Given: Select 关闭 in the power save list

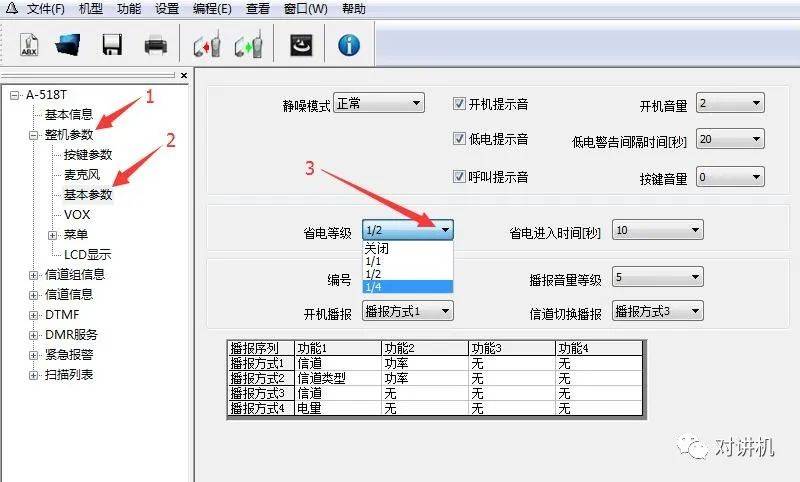Looking at the screenshot, I should (x=408, y=248).
